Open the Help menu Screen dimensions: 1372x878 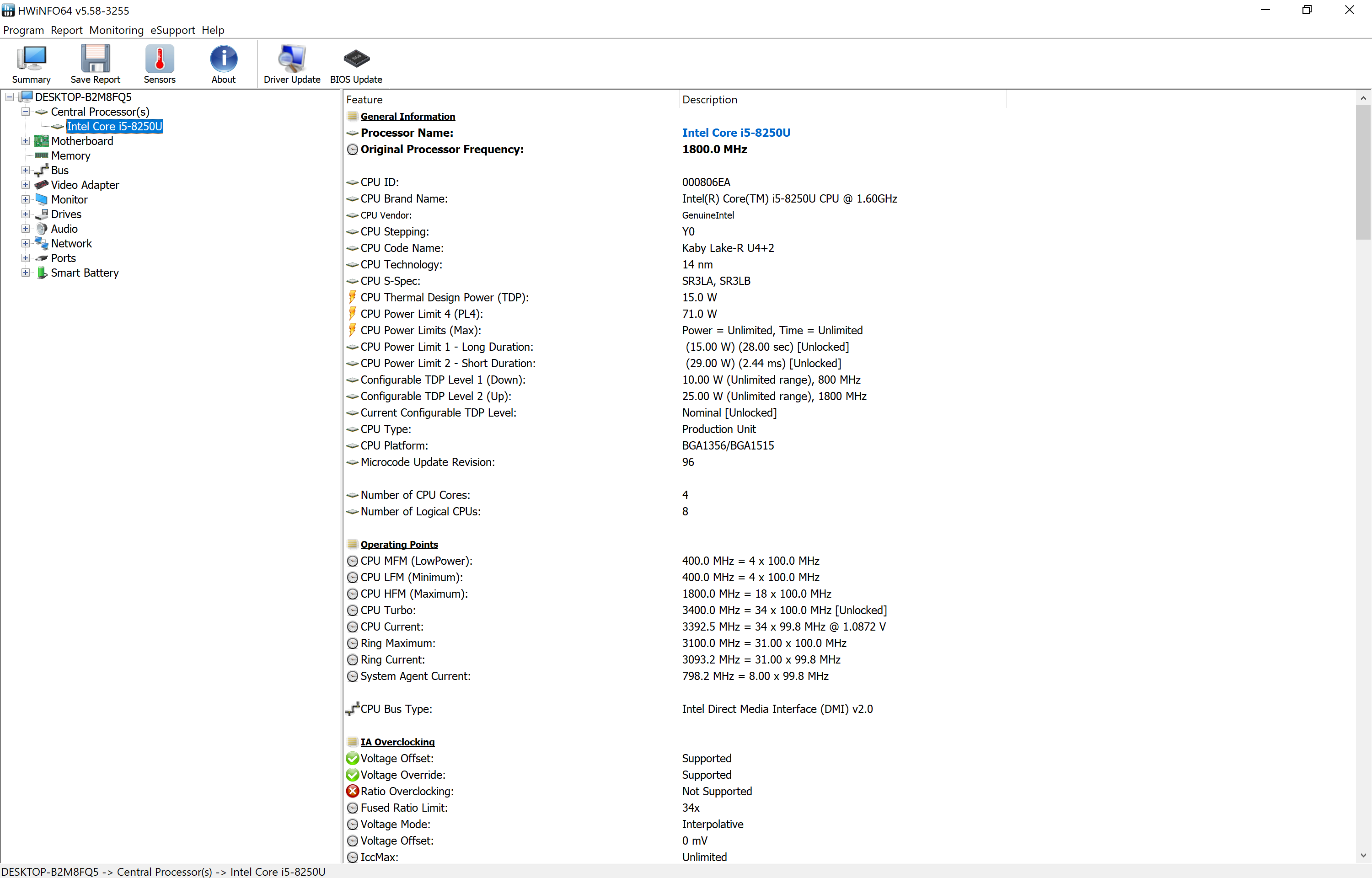pos(213,30)
